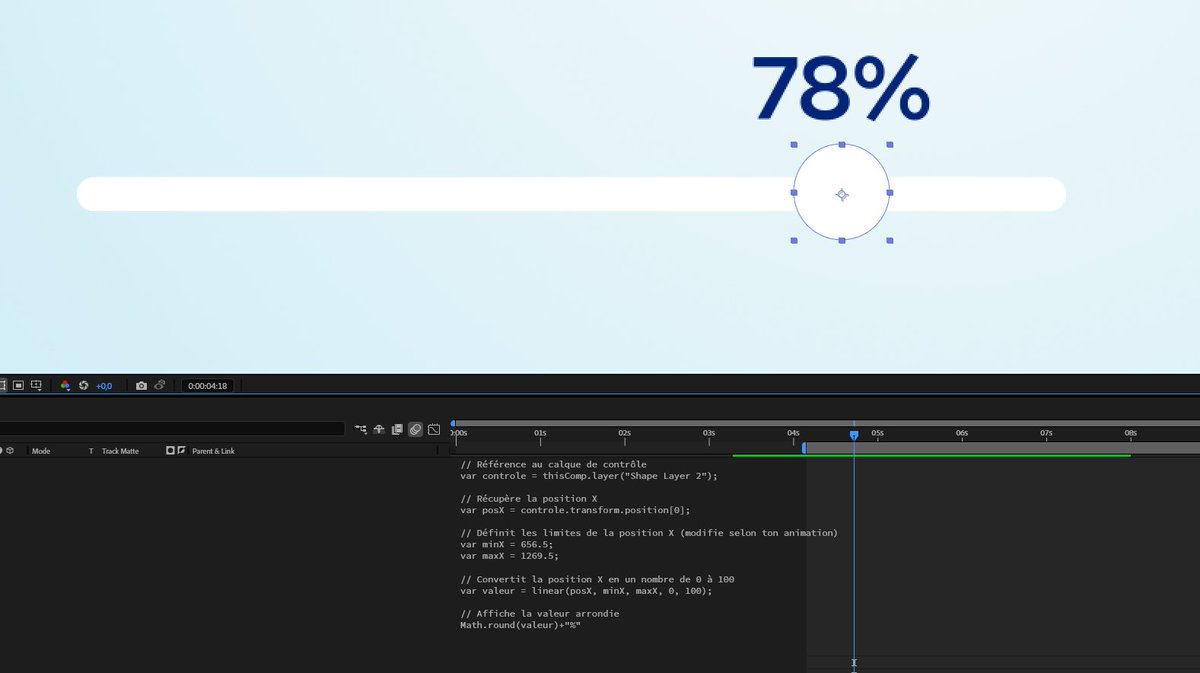Click the Parent & Link column header
1200x673 pixels.
coord(213,451)
